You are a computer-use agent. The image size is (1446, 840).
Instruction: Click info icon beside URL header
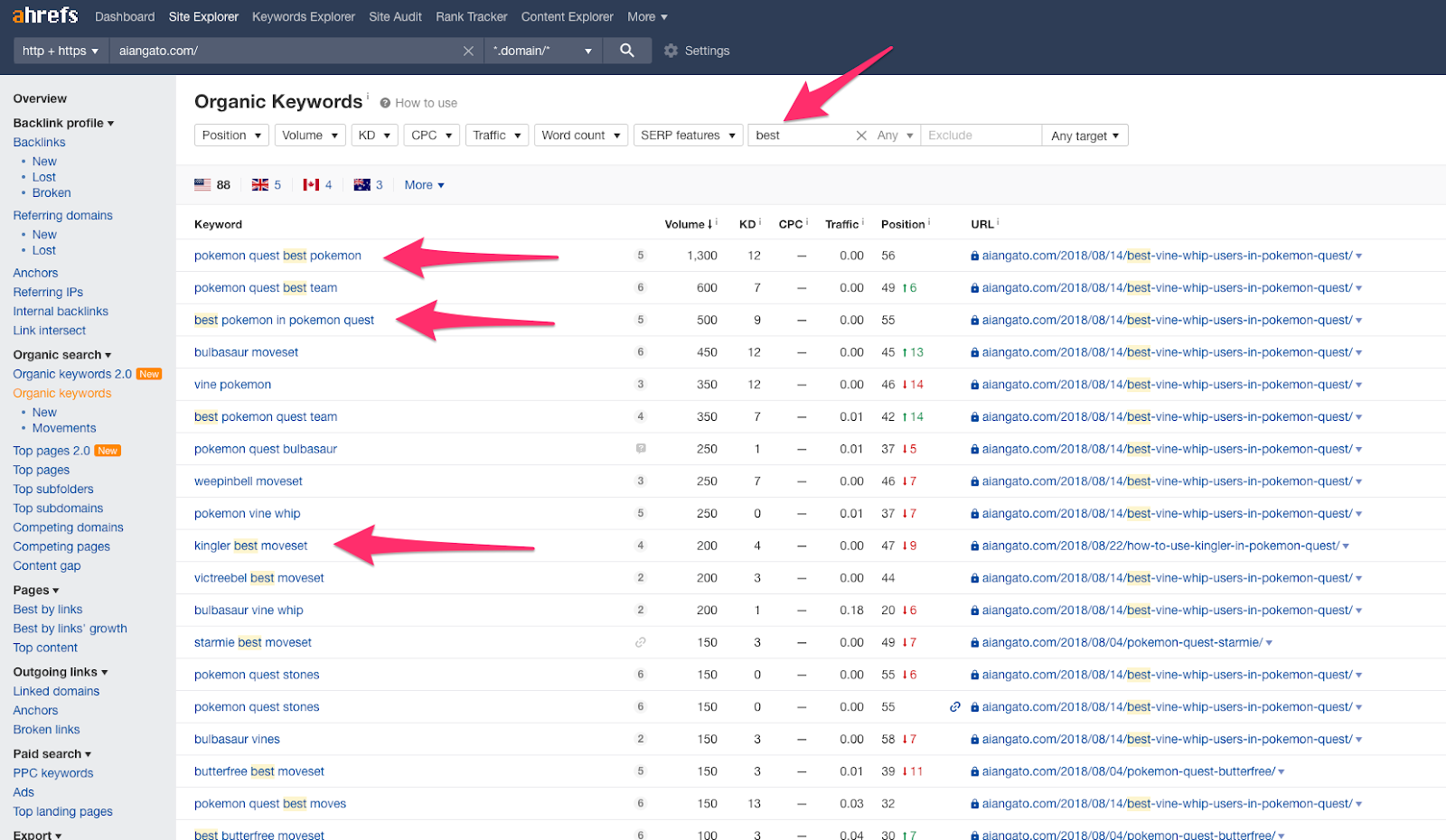[998, 221]
